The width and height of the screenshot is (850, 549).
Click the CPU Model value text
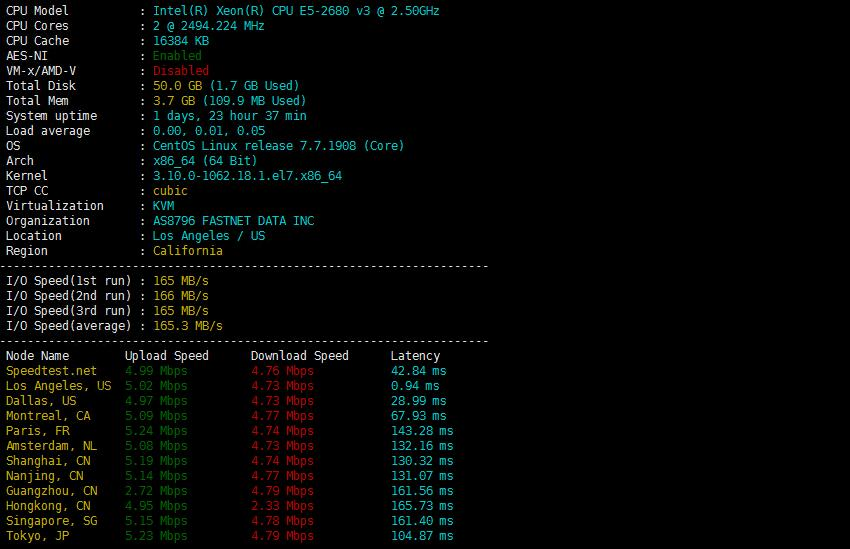coord(295,11)
